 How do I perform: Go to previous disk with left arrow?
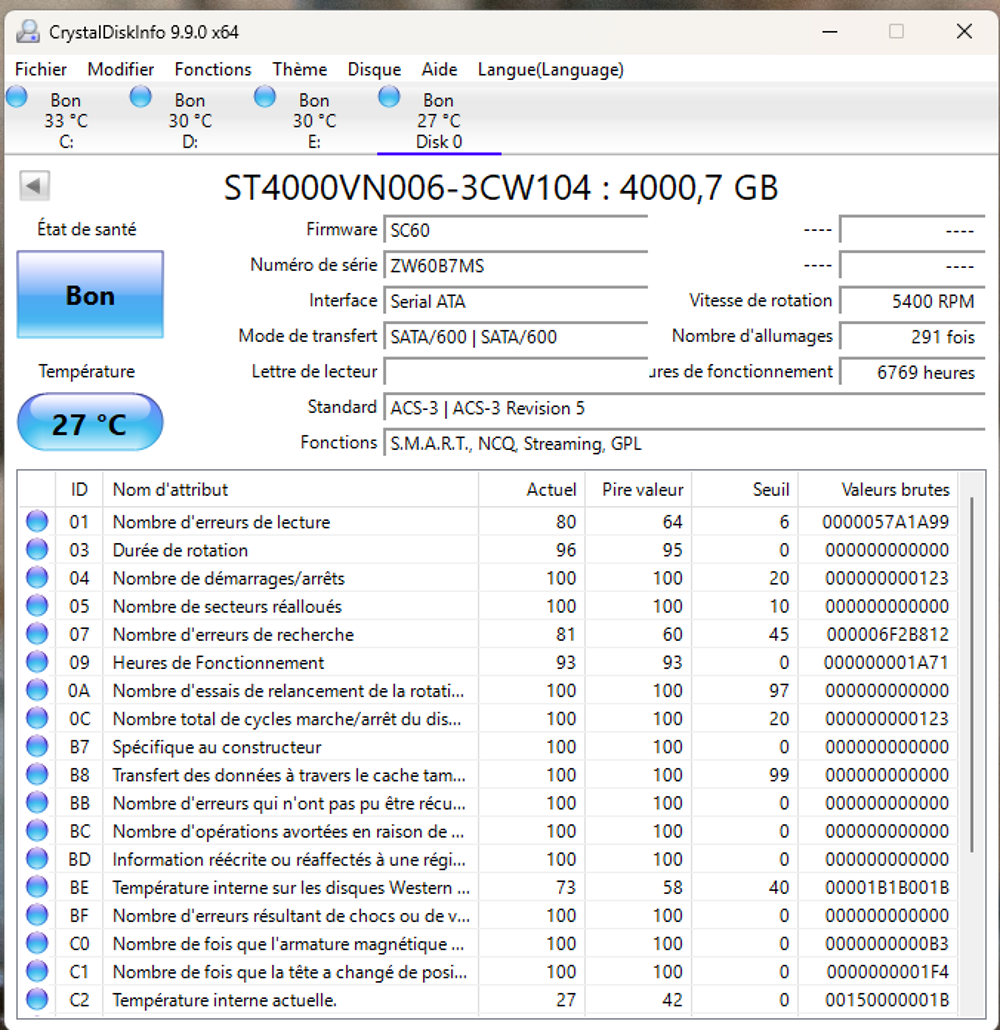(34, 186)
